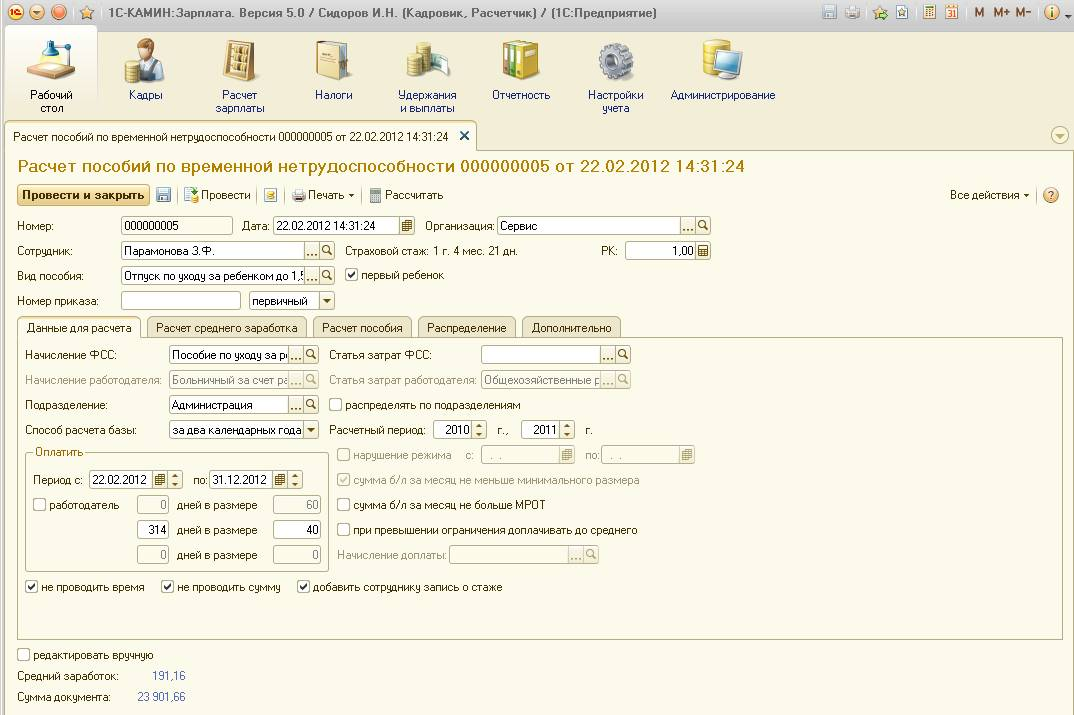Open the Налоги section
This screenshot has height=715, width=1074.
click(x=334, y=71)
